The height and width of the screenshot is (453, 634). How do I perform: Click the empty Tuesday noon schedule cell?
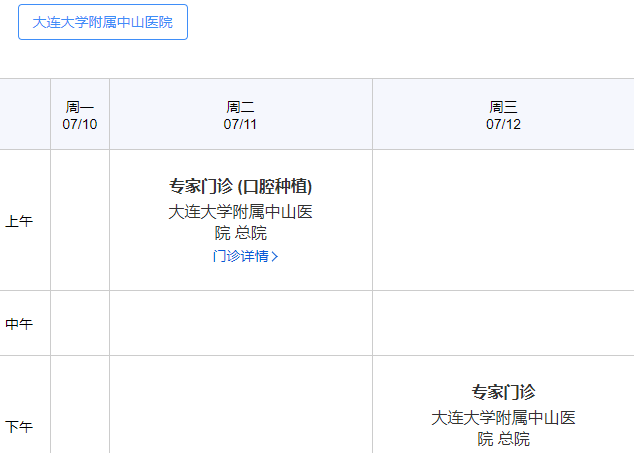(241, 324)
